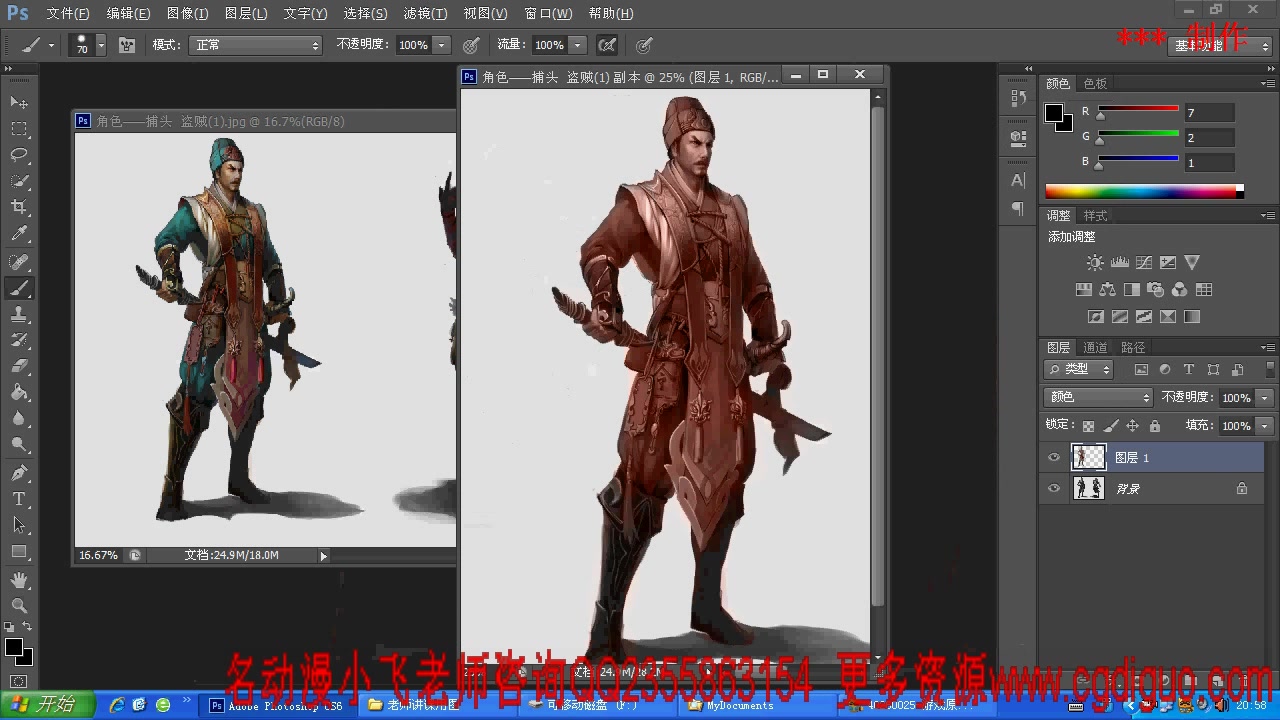Select the Rectangle shape tool
The image size is (1280, 720).
click(x=19, y=551)
